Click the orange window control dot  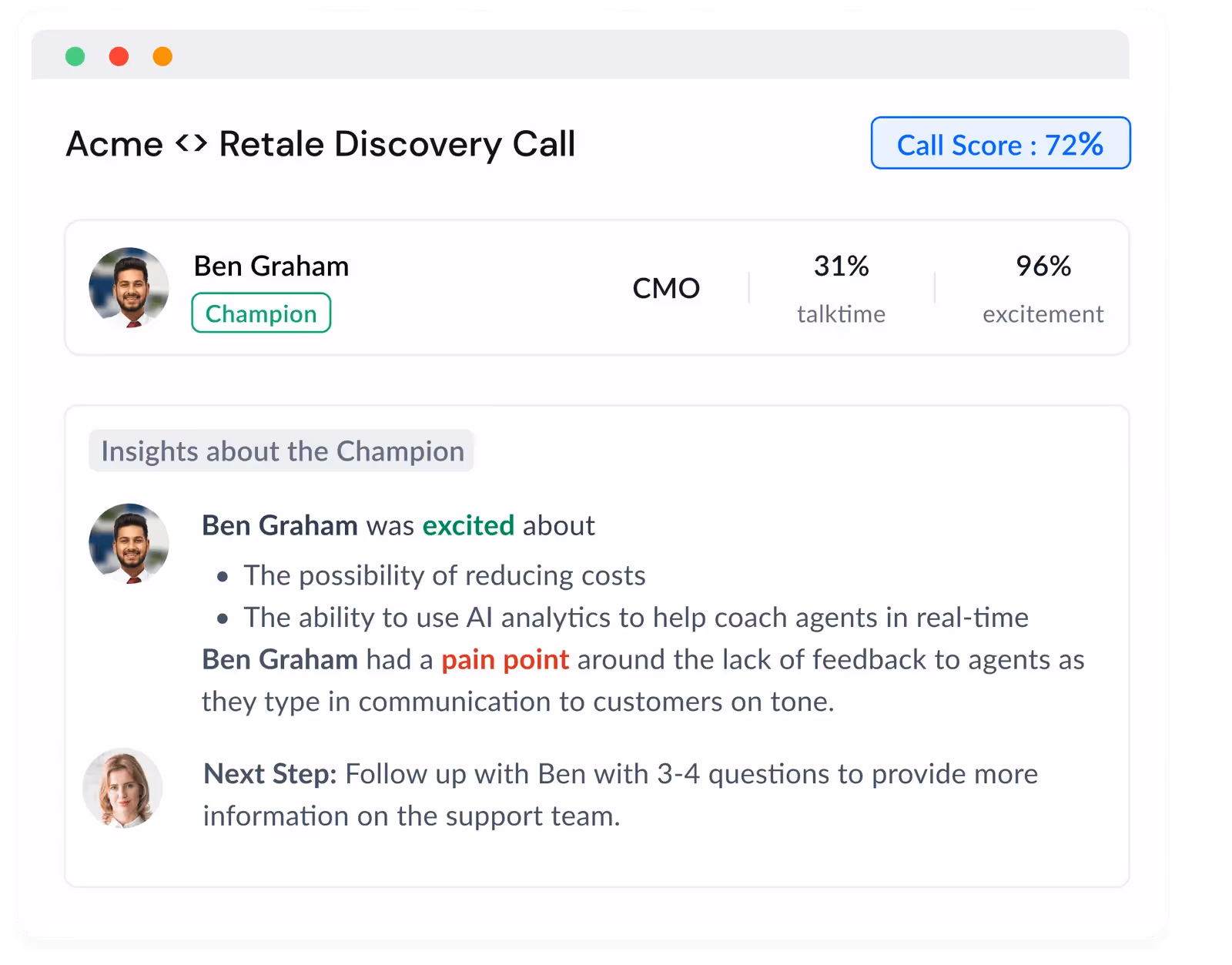click(x=162, y=56)
